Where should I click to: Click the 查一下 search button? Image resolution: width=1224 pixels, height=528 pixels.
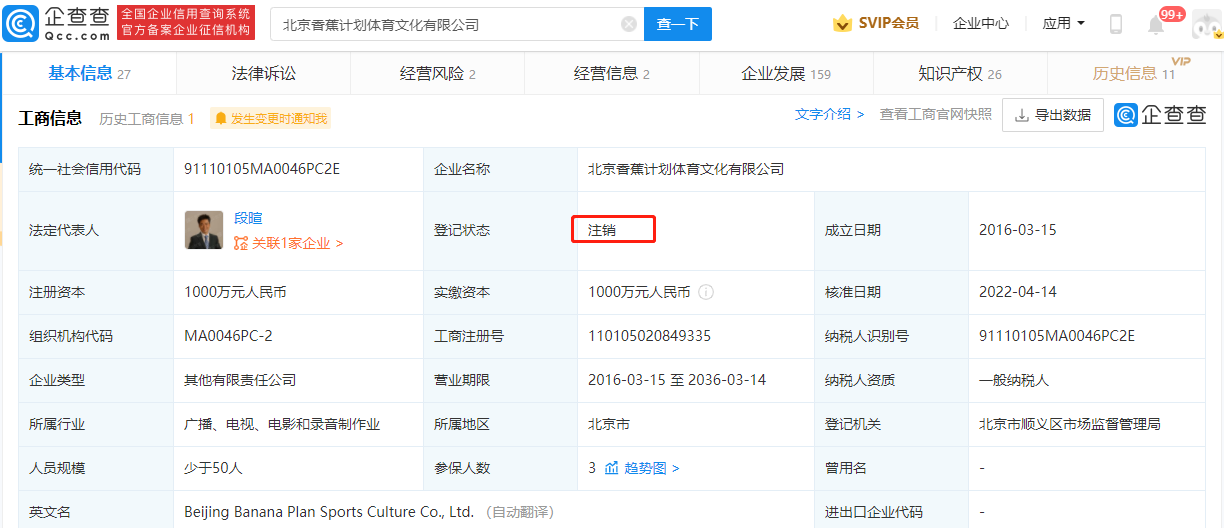678,24
